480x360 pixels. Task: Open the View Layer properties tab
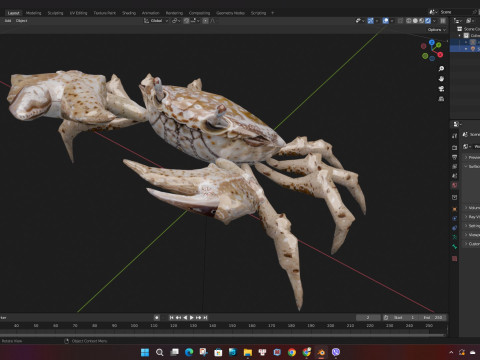click(x=454, y=166)
